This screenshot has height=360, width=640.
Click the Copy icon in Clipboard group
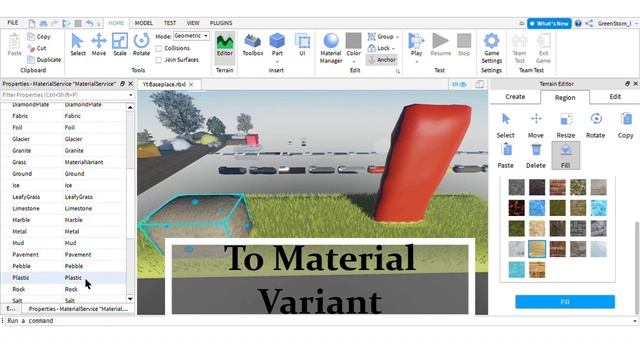[x=31, y=36]
